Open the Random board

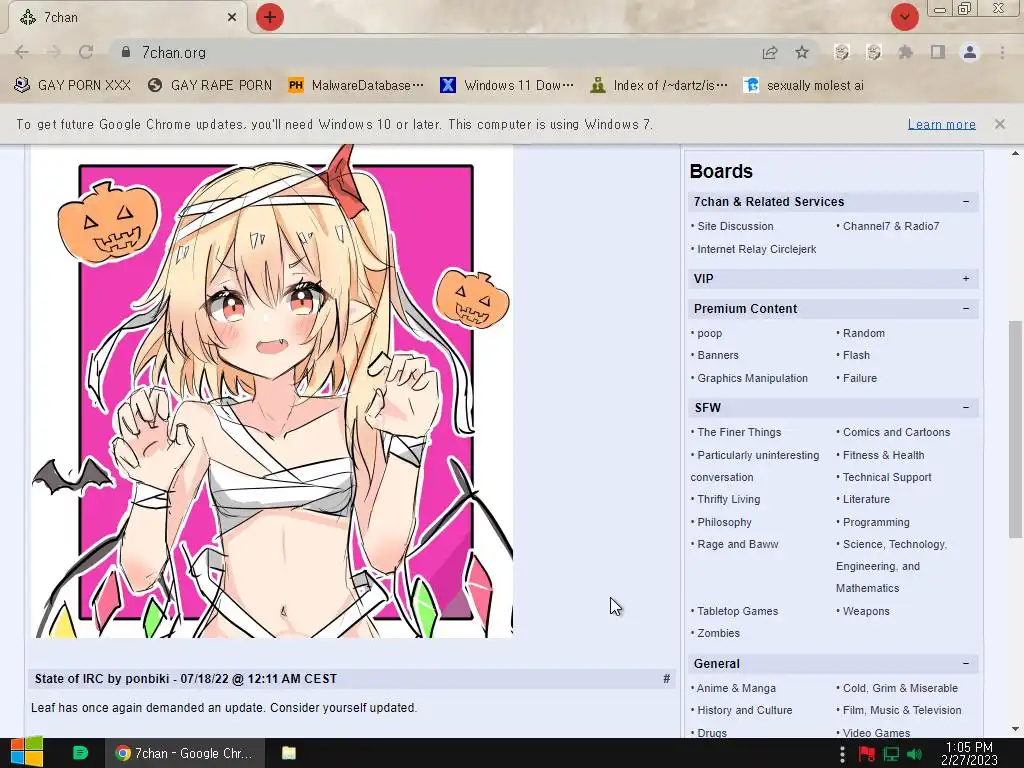point(863,333)
